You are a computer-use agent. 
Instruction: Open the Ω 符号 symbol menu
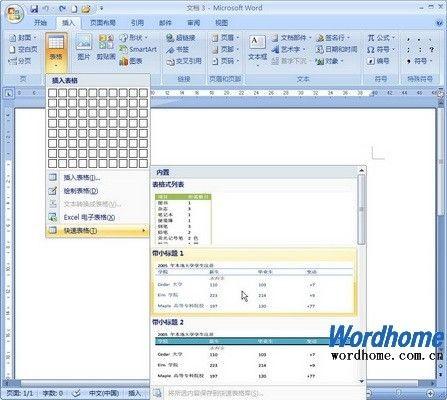(381, 49)
